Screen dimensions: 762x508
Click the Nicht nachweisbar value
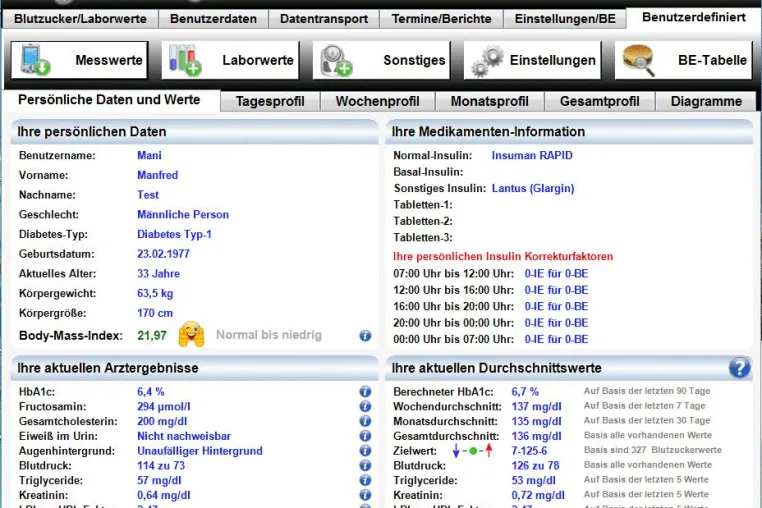pyautogui.click(x=184, y=436)
